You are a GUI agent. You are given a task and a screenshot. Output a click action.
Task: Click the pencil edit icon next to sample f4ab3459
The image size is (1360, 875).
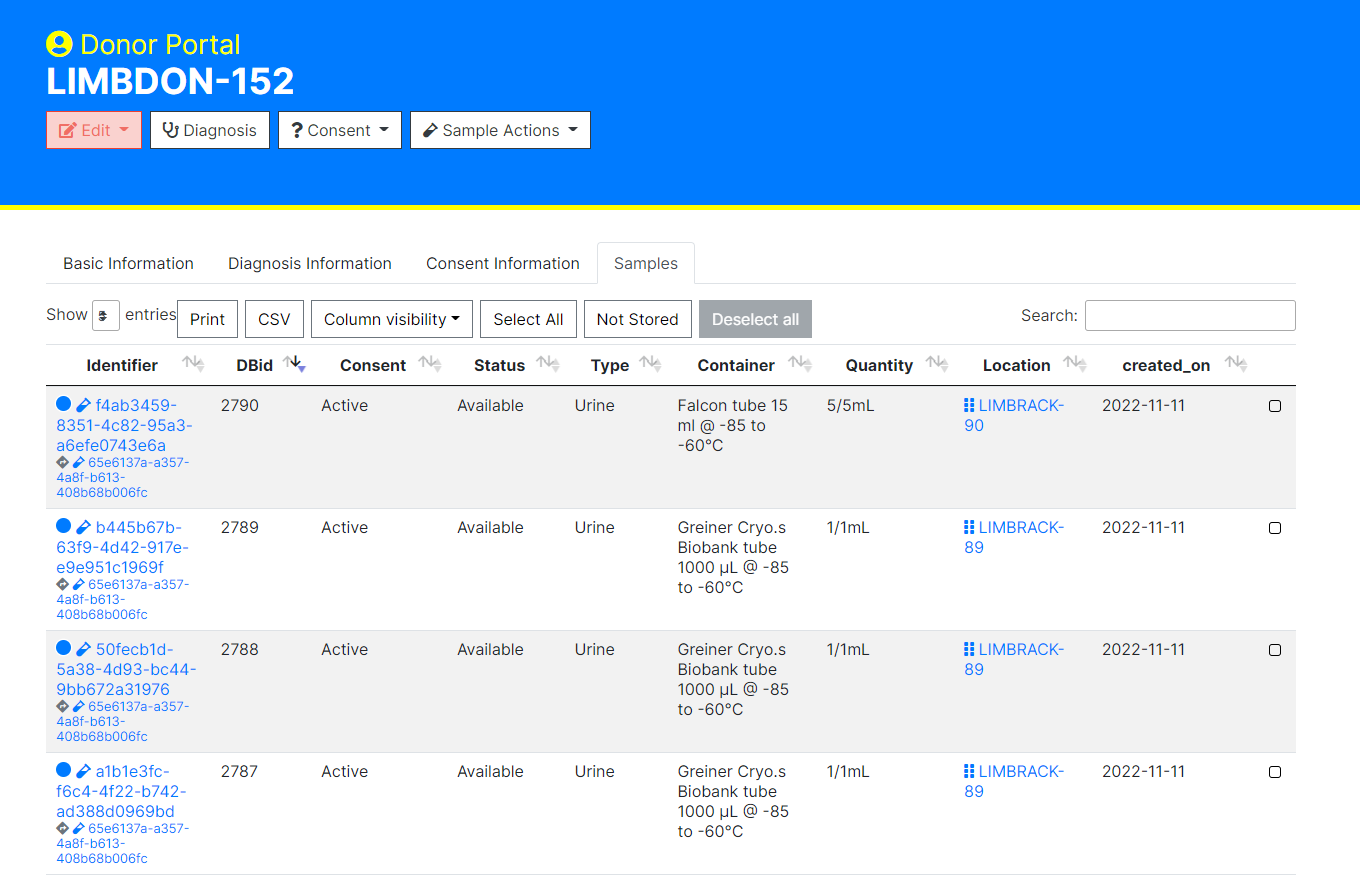click(x=82, y=405)
